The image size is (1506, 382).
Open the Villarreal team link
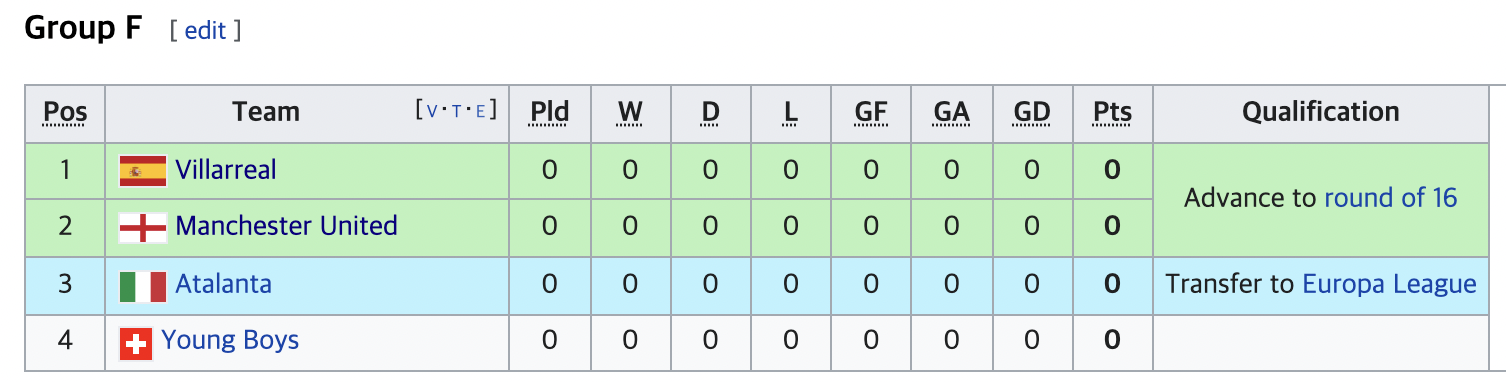coord(226,170)
